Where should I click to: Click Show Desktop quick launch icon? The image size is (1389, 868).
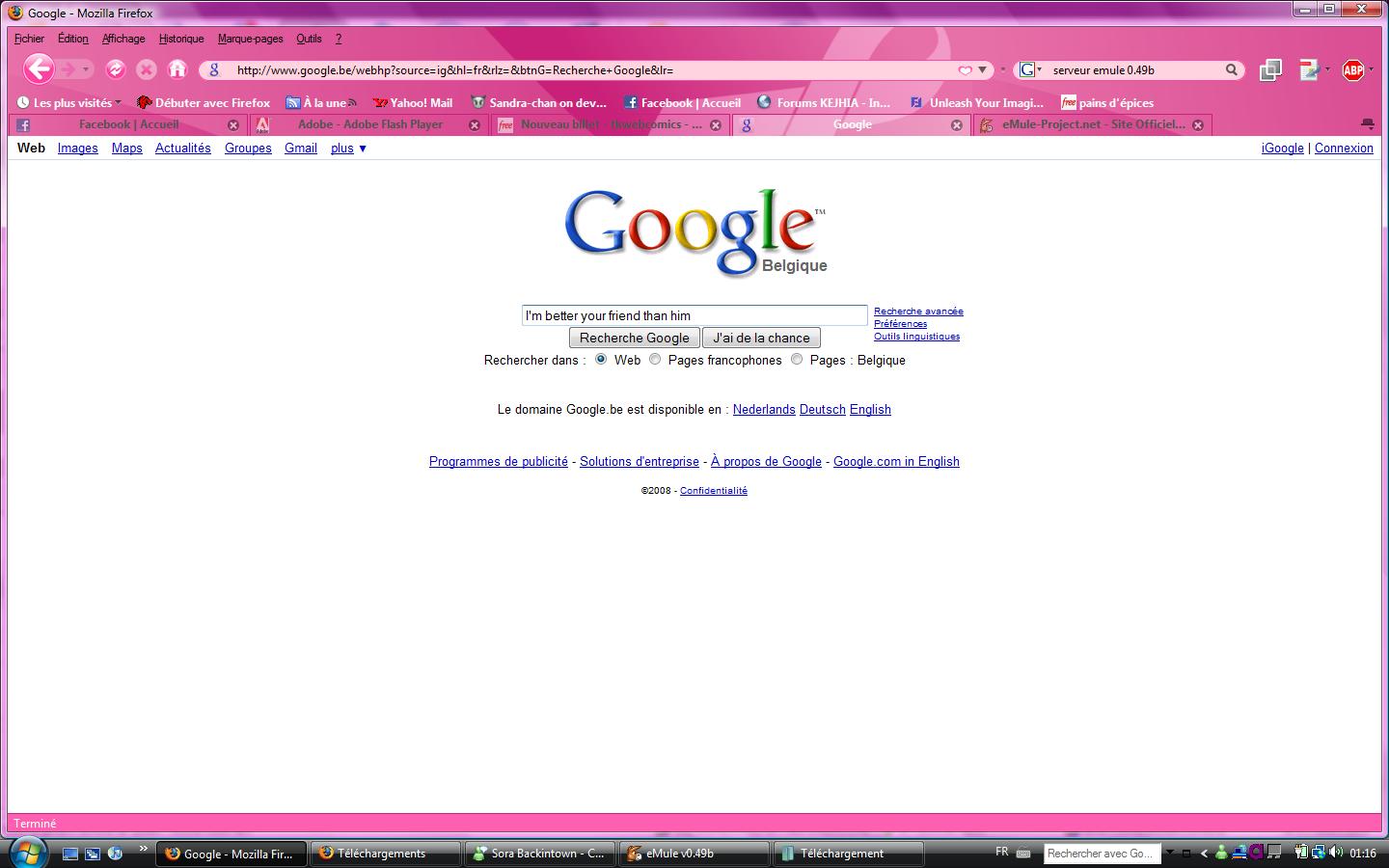[70, 854]
